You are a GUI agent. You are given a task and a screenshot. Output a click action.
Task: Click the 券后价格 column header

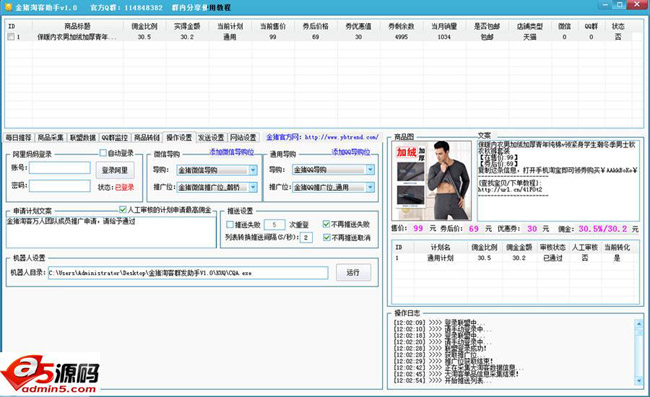tap(315, 27)
